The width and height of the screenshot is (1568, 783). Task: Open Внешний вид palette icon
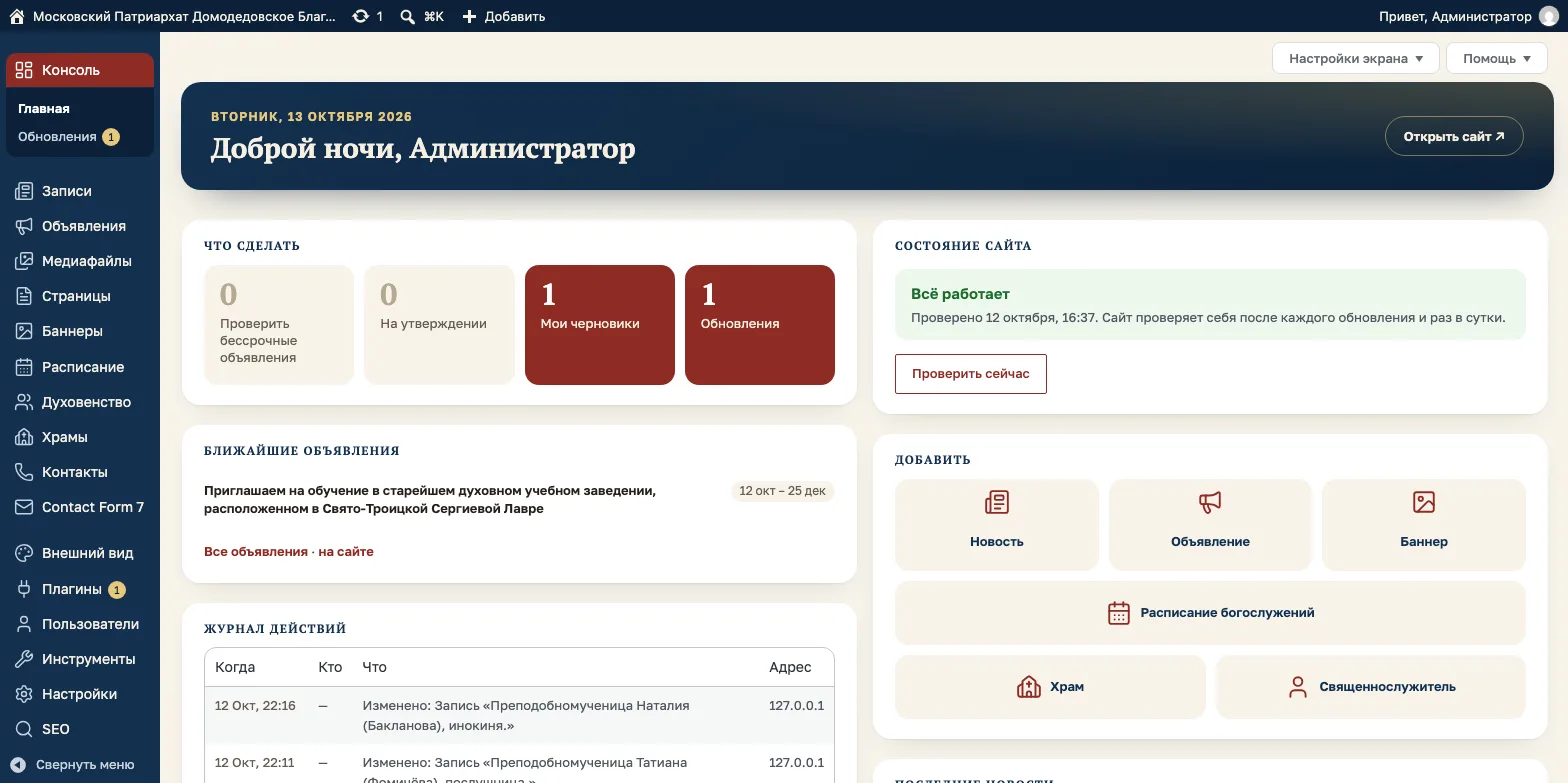24,553
